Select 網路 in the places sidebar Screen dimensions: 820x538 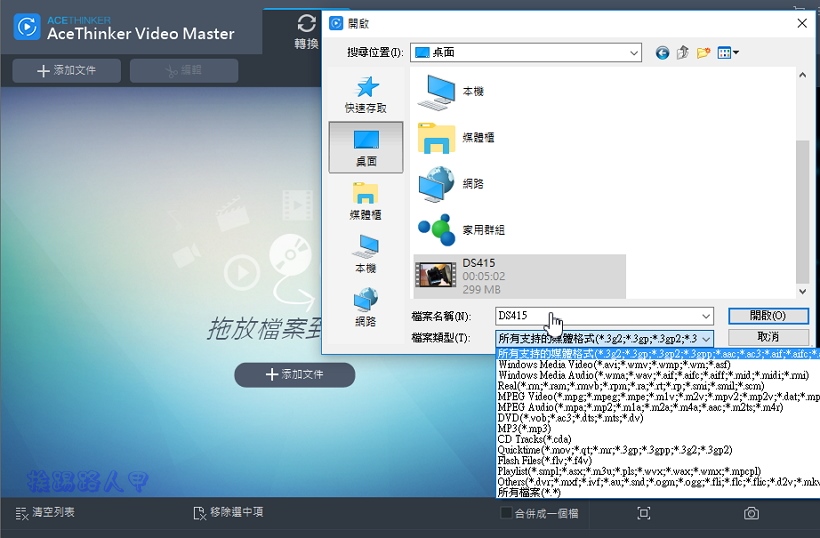[366, 307]
